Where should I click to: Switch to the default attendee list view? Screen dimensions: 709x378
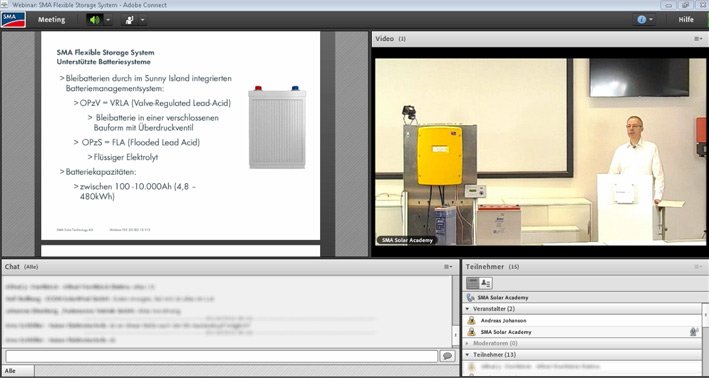473,284
